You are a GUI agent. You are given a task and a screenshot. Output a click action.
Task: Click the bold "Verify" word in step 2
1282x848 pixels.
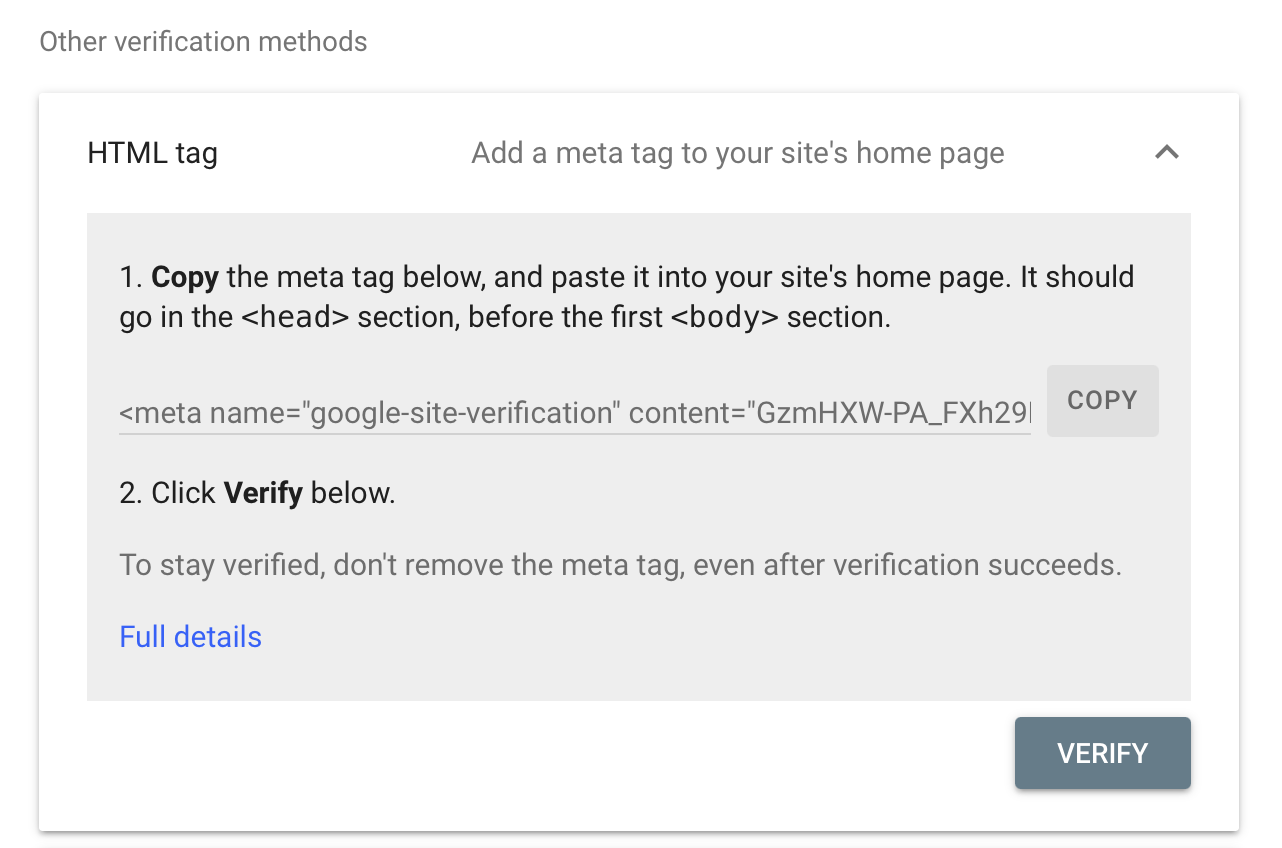(263, 493)
